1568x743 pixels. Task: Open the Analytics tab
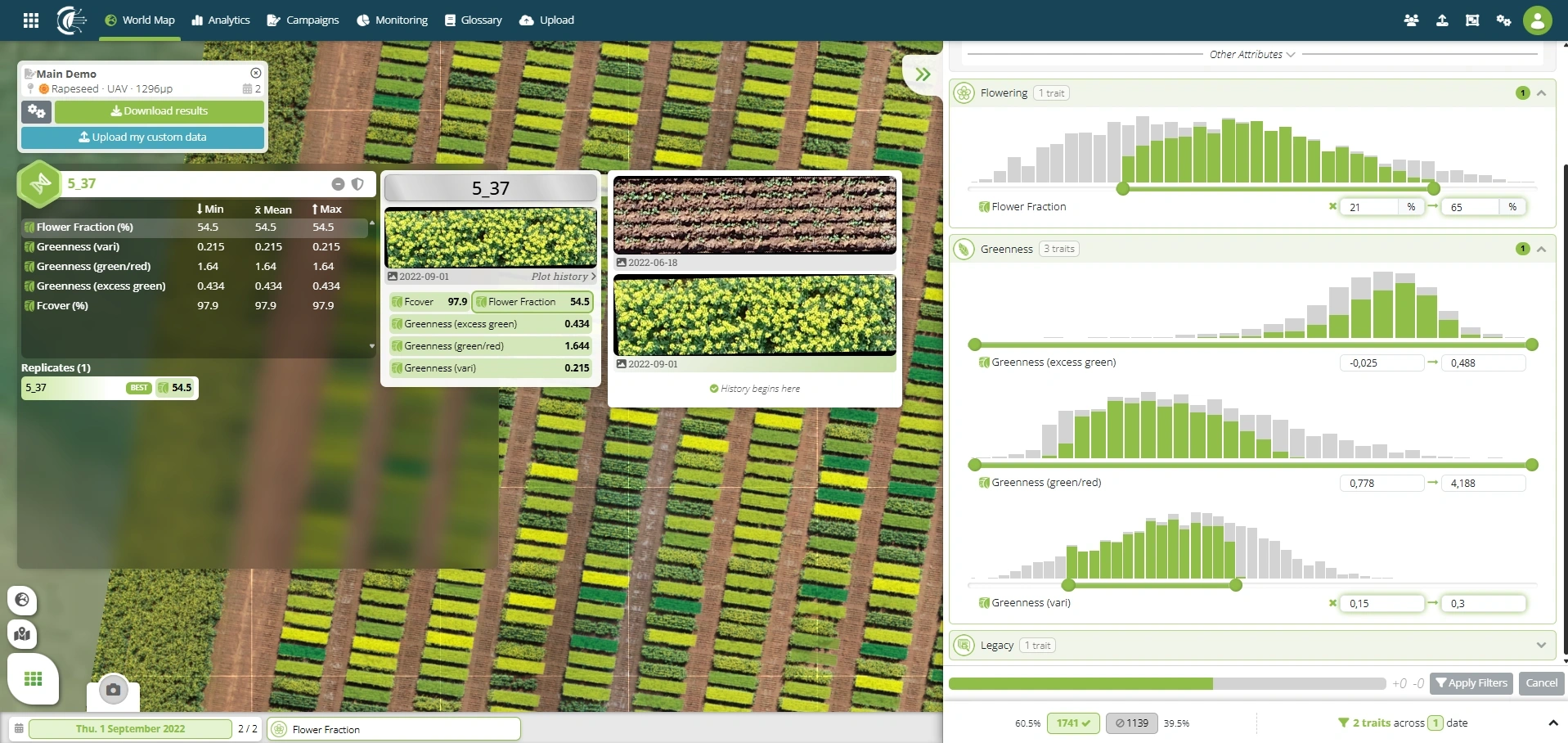[x=221, y=20]
